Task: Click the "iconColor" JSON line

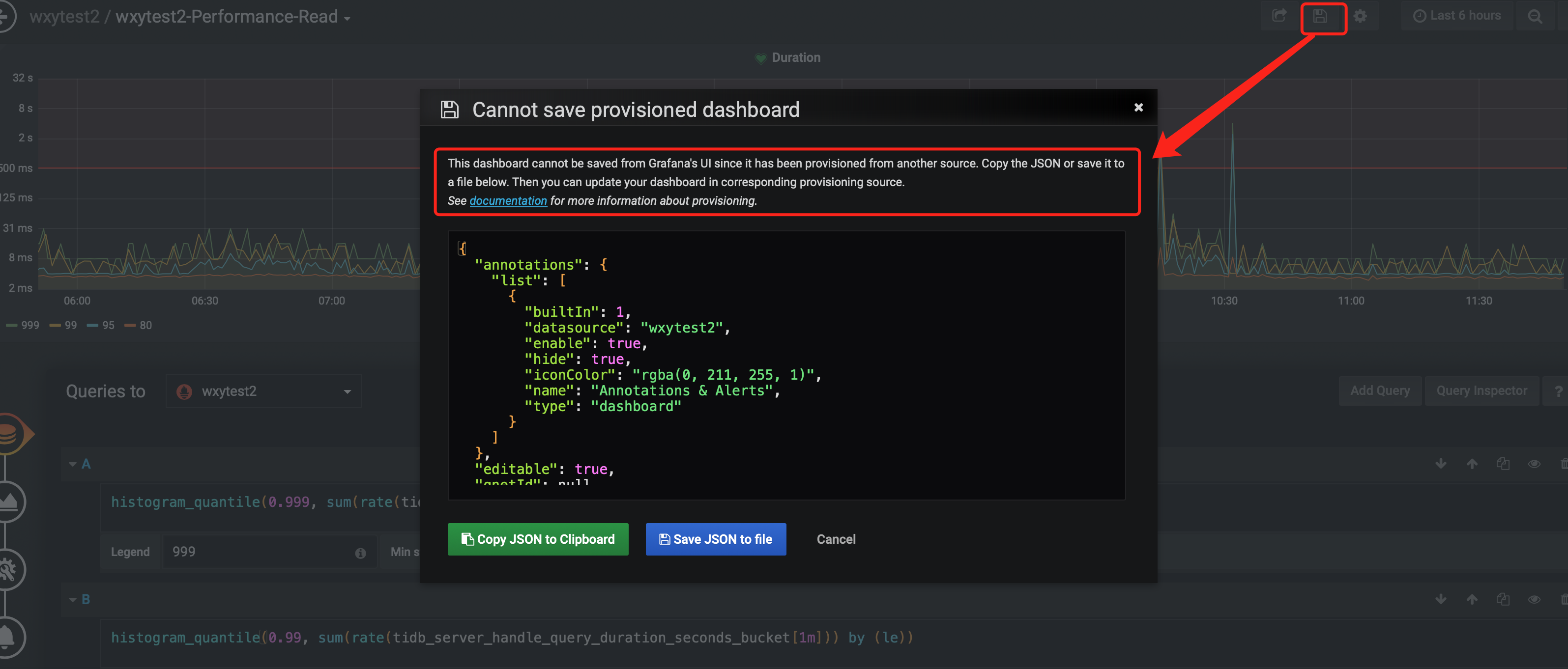Action: tap(672, 375)
